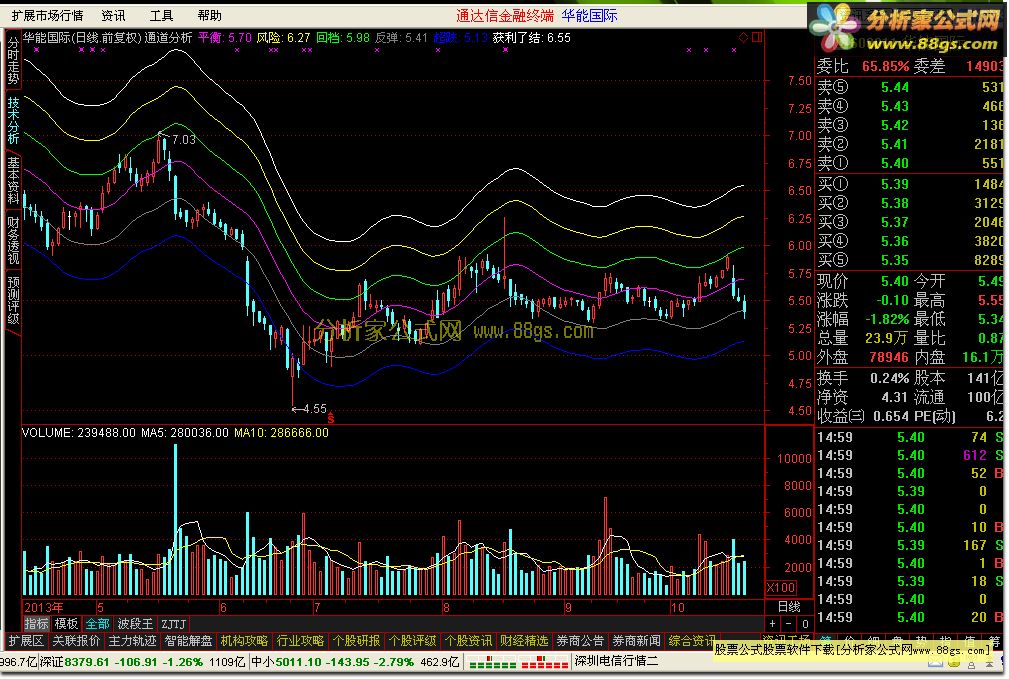Click the 日线 period selector
The width and height of the screenshot is (1009, 679).
[789, 607]
